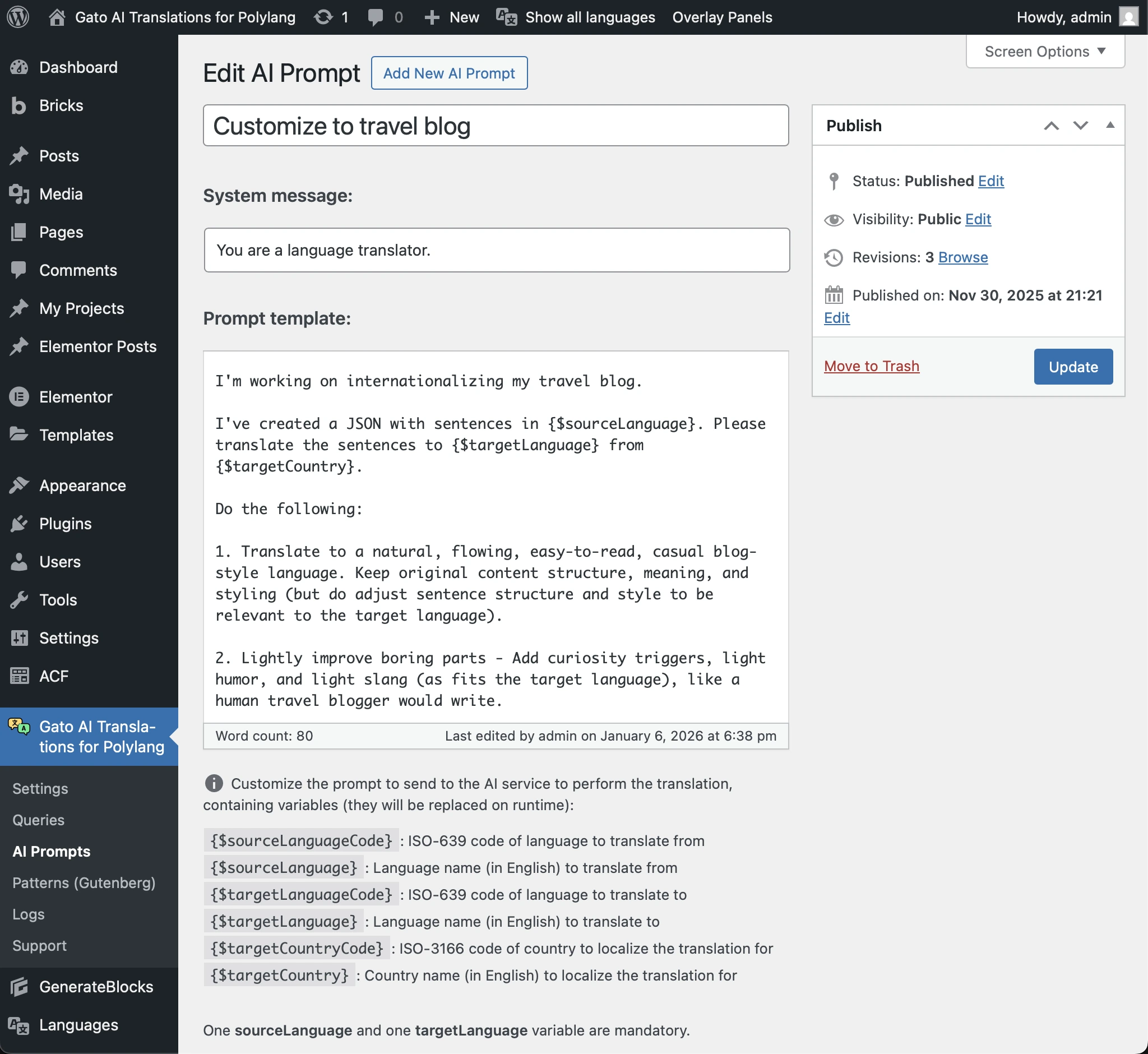This screenshot has width=1148, height=1054.
Task: Open the comments bubble icon in admin bar
Action: [375, 17]
